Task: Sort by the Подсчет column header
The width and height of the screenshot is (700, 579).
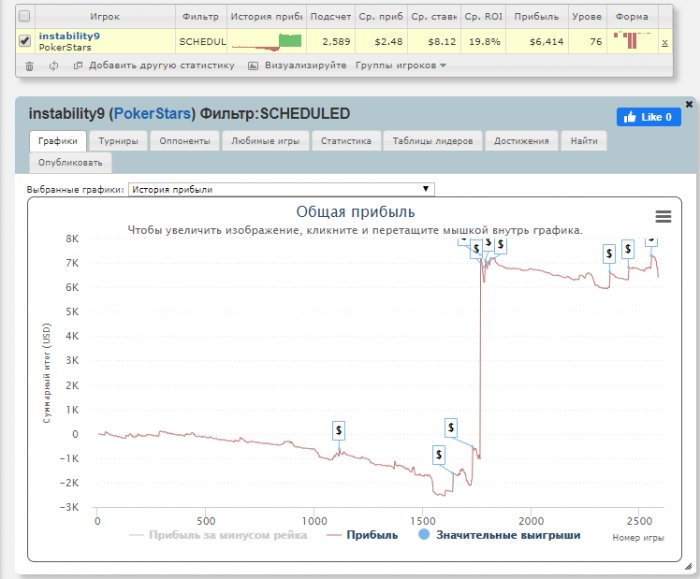Action: pyautogui.click(x=331, y=17)
